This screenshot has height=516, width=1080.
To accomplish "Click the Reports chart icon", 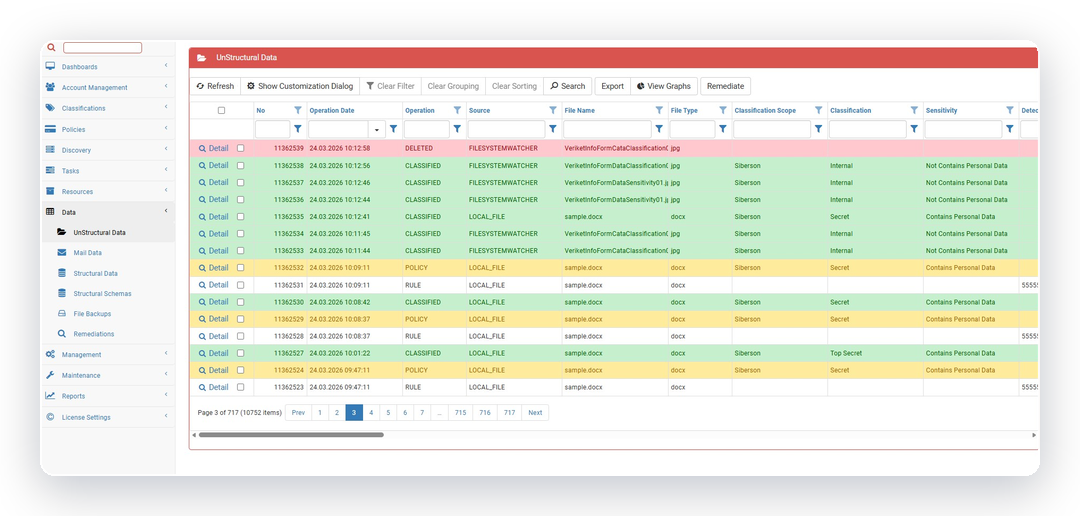I will pyautogui.click(x=50, y=395).
